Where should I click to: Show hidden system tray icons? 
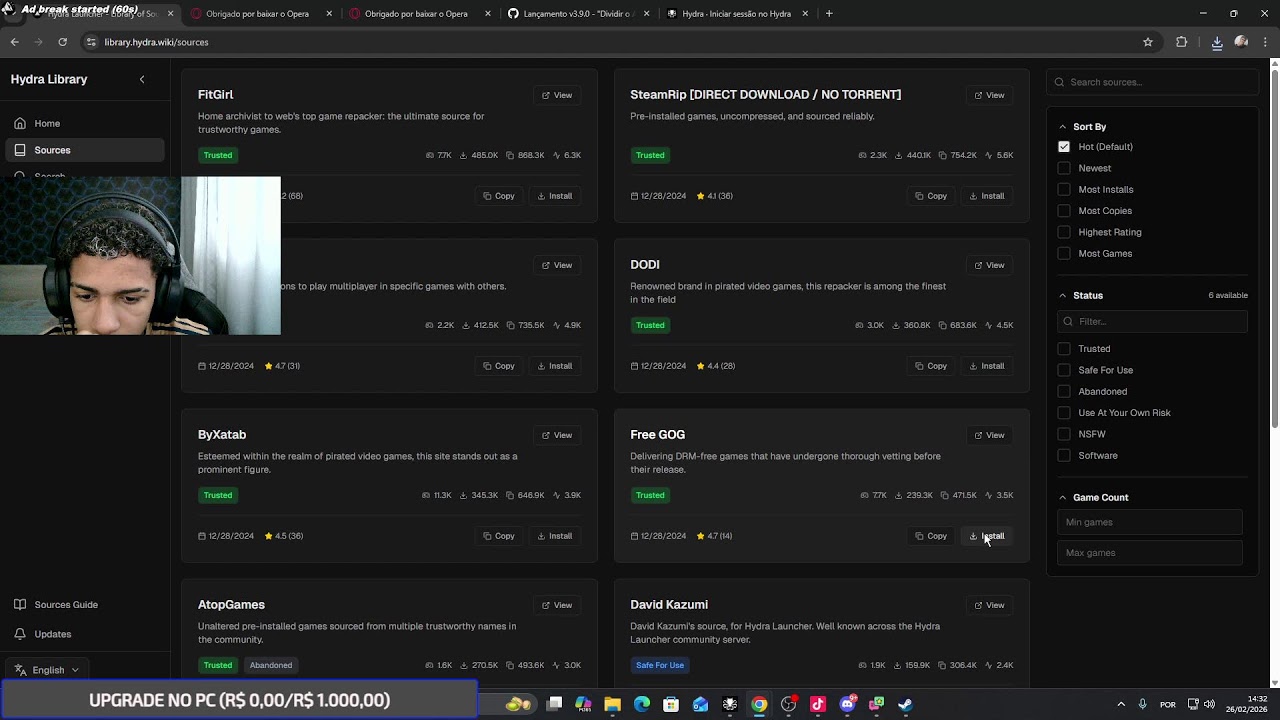(1121, 704)
